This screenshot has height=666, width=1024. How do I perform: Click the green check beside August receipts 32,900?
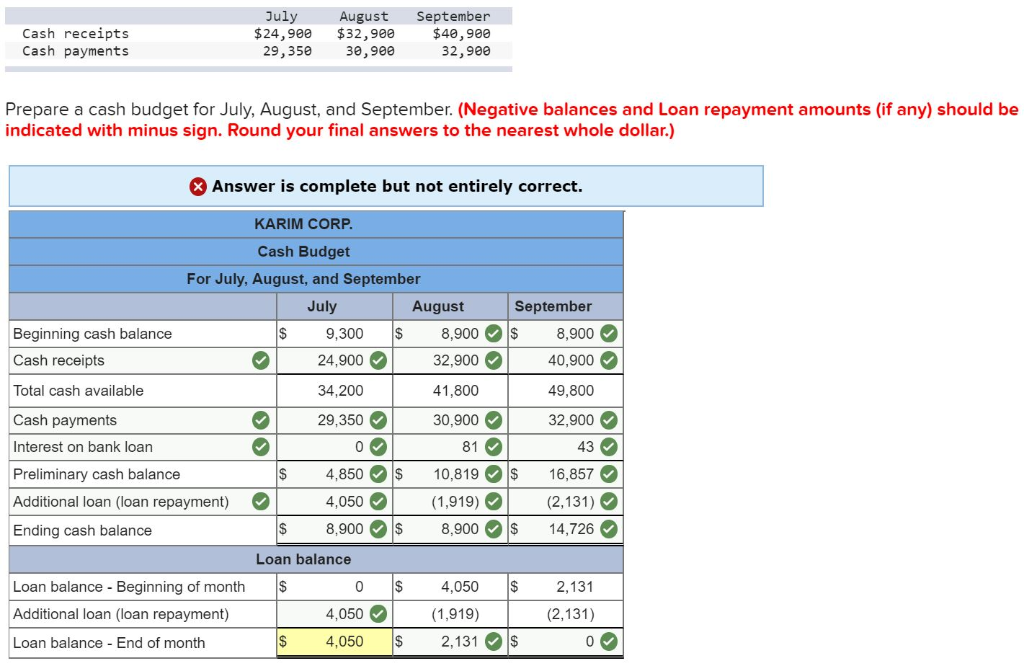tap(494, 360)
